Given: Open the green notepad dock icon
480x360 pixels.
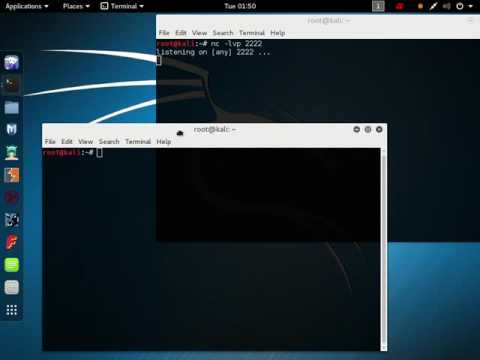Looking at the screenshot, I should tap(12, 265).
